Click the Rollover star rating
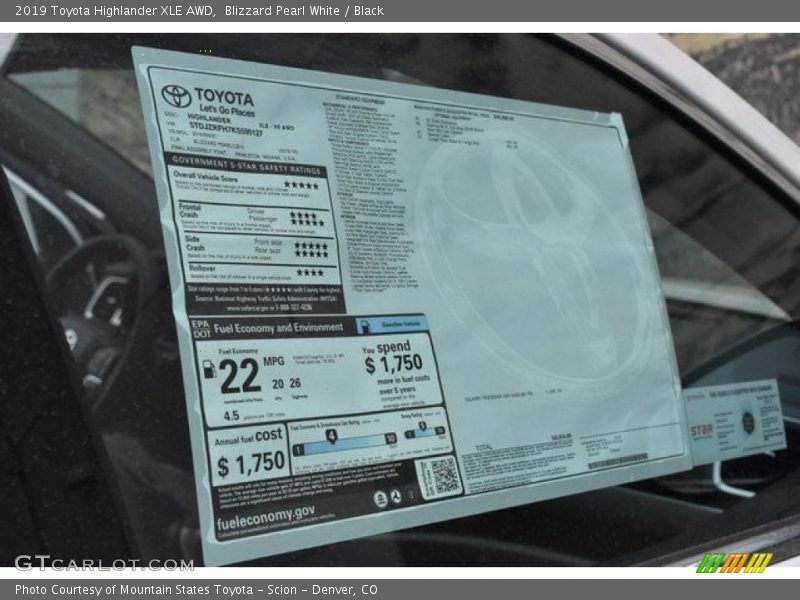 [310, 272]
